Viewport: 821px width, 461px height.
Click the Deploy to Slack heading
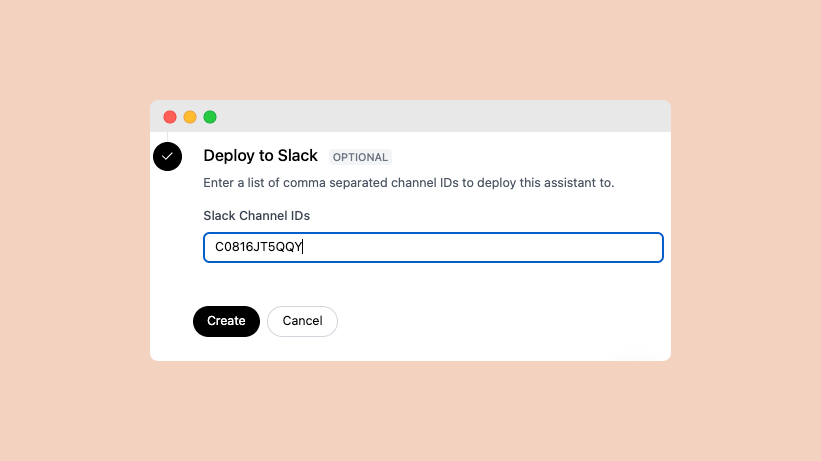tap(260, 156)
